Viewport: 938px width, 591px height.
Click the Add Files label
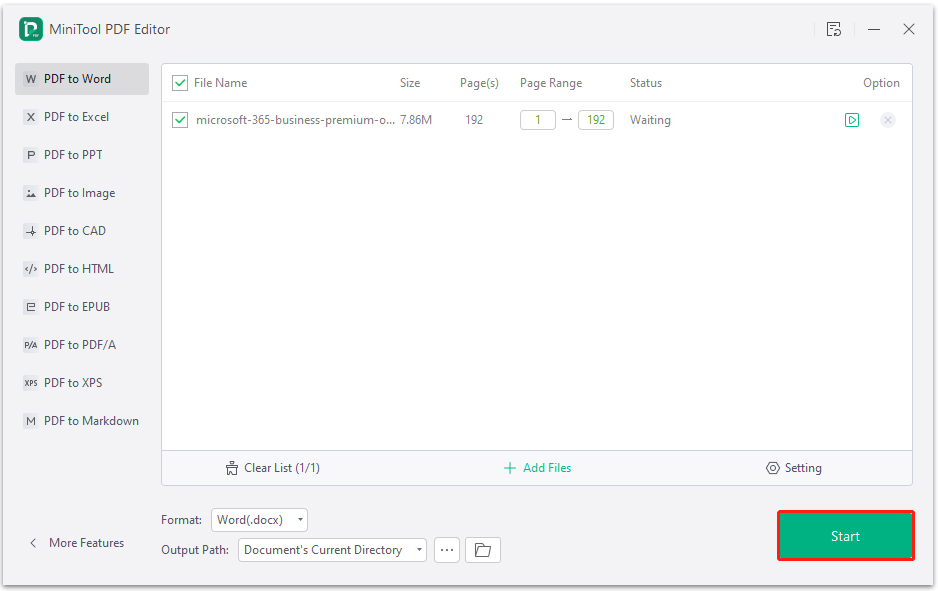point(547,468)
